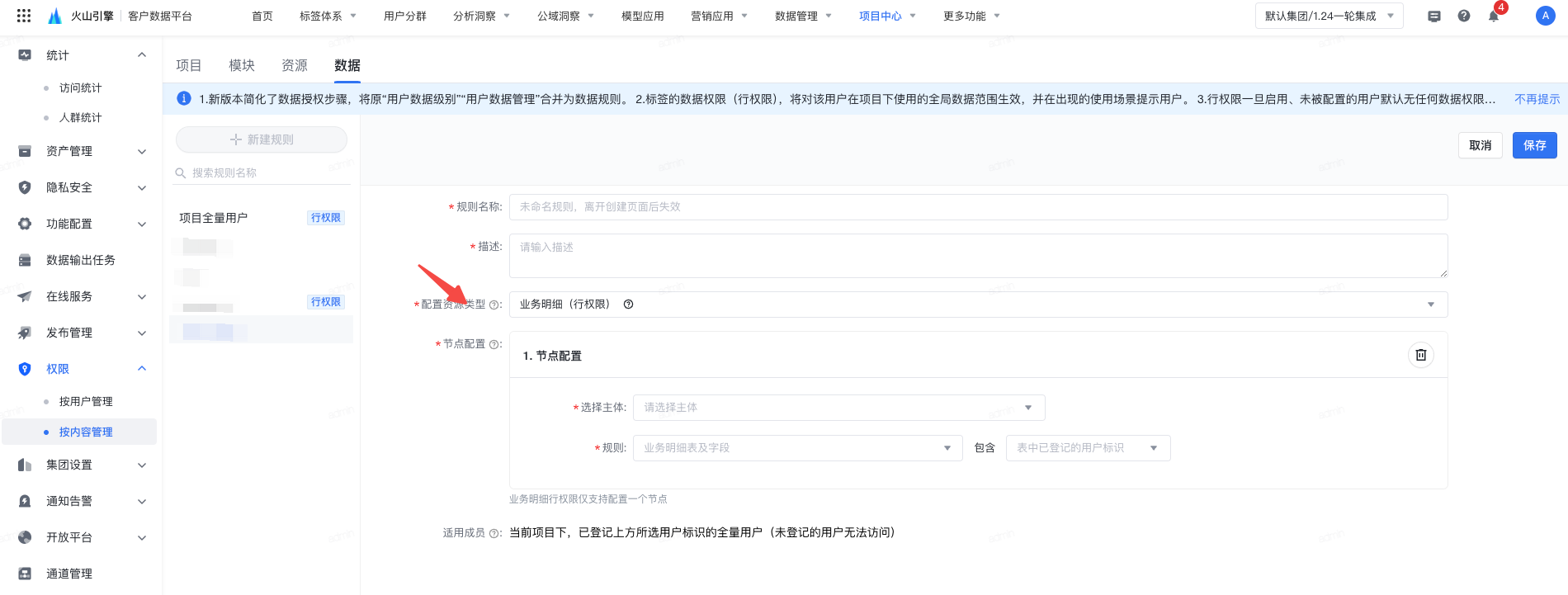Open the help question mark icon in header

pyautogui.click(x=1464, y=16)
